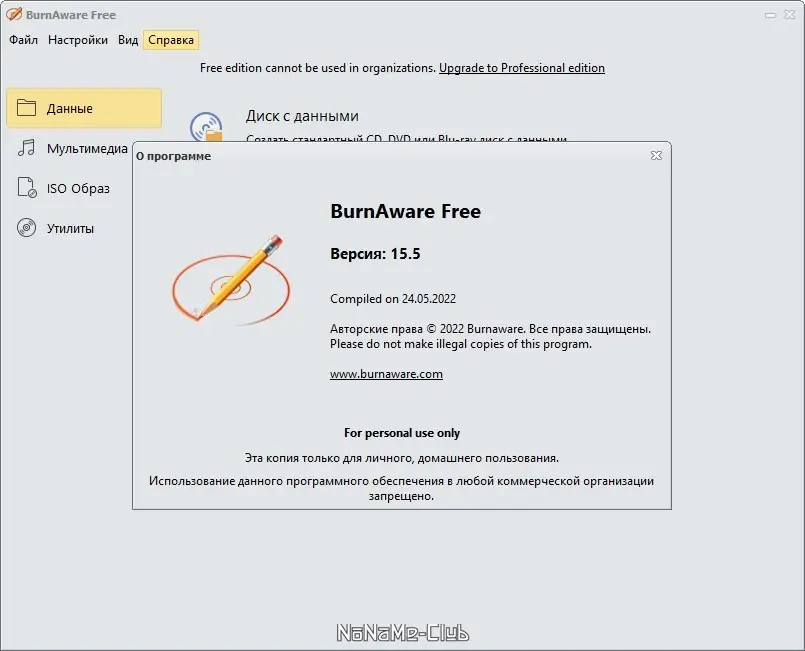Click the Эта копия только для личного line

coord(401,458)
